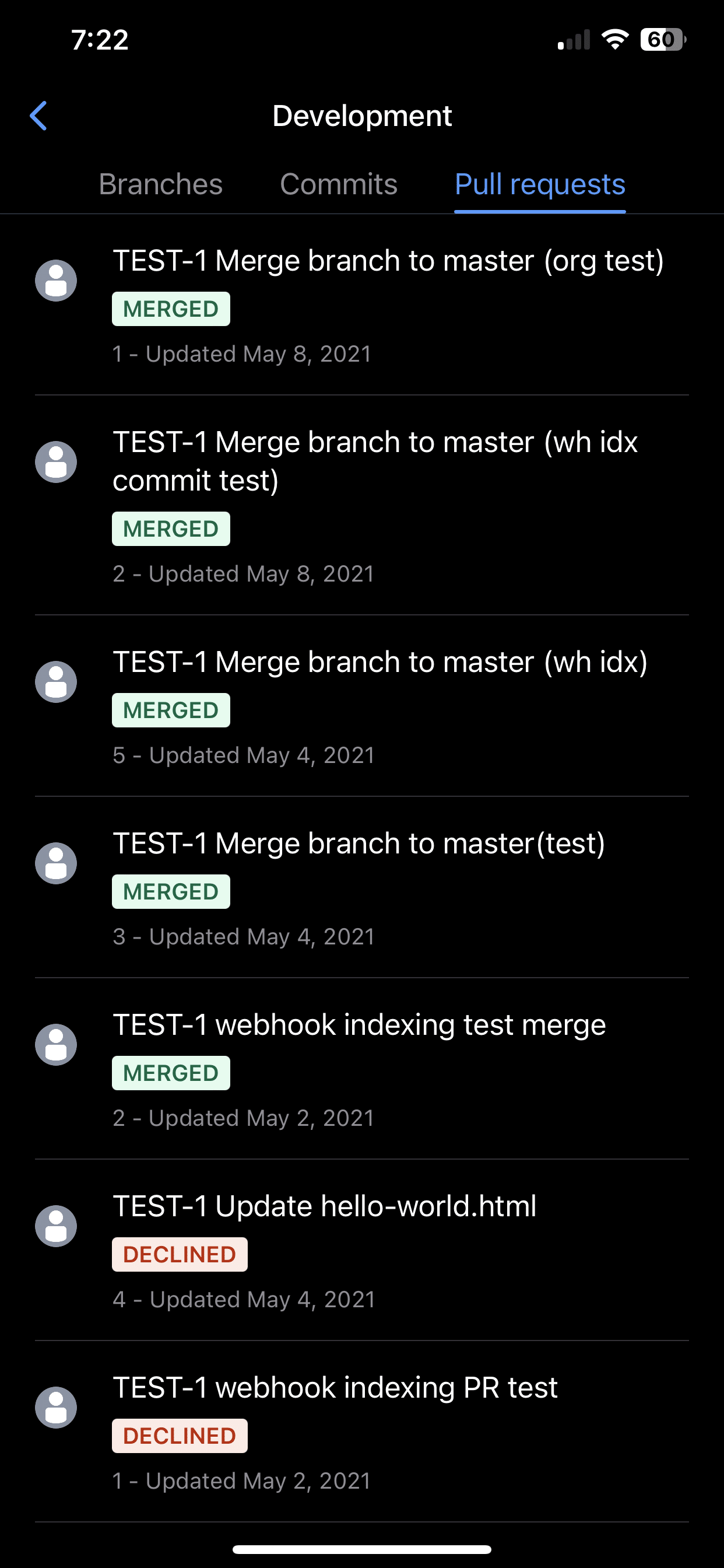This screenshot has width=724, height=1568.
Task: Open pull request wh idx commit test
Action: click(x=362, y=505)
